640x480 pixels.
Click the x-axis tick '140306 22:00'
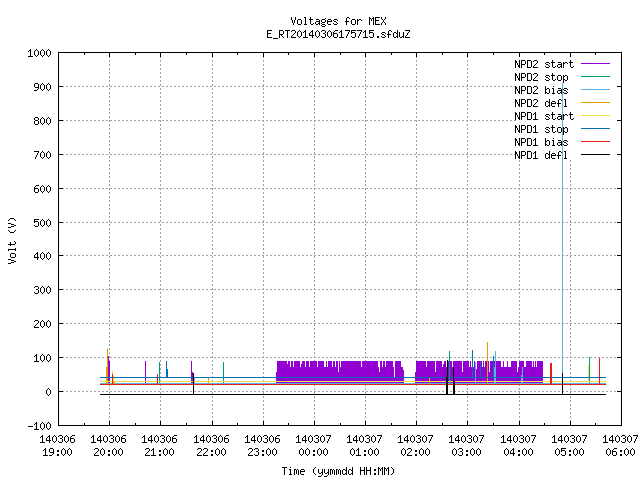click(x=211, y=446)
